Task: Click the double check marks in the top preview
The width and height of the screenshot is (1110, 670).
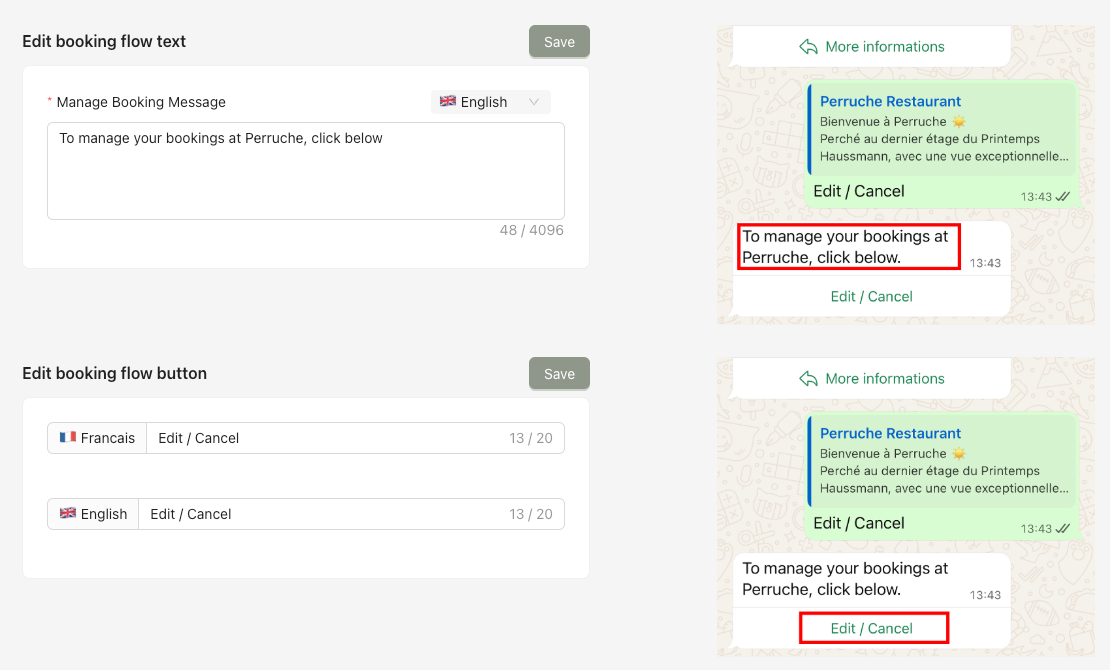Action: click(x=1063, y=196)
